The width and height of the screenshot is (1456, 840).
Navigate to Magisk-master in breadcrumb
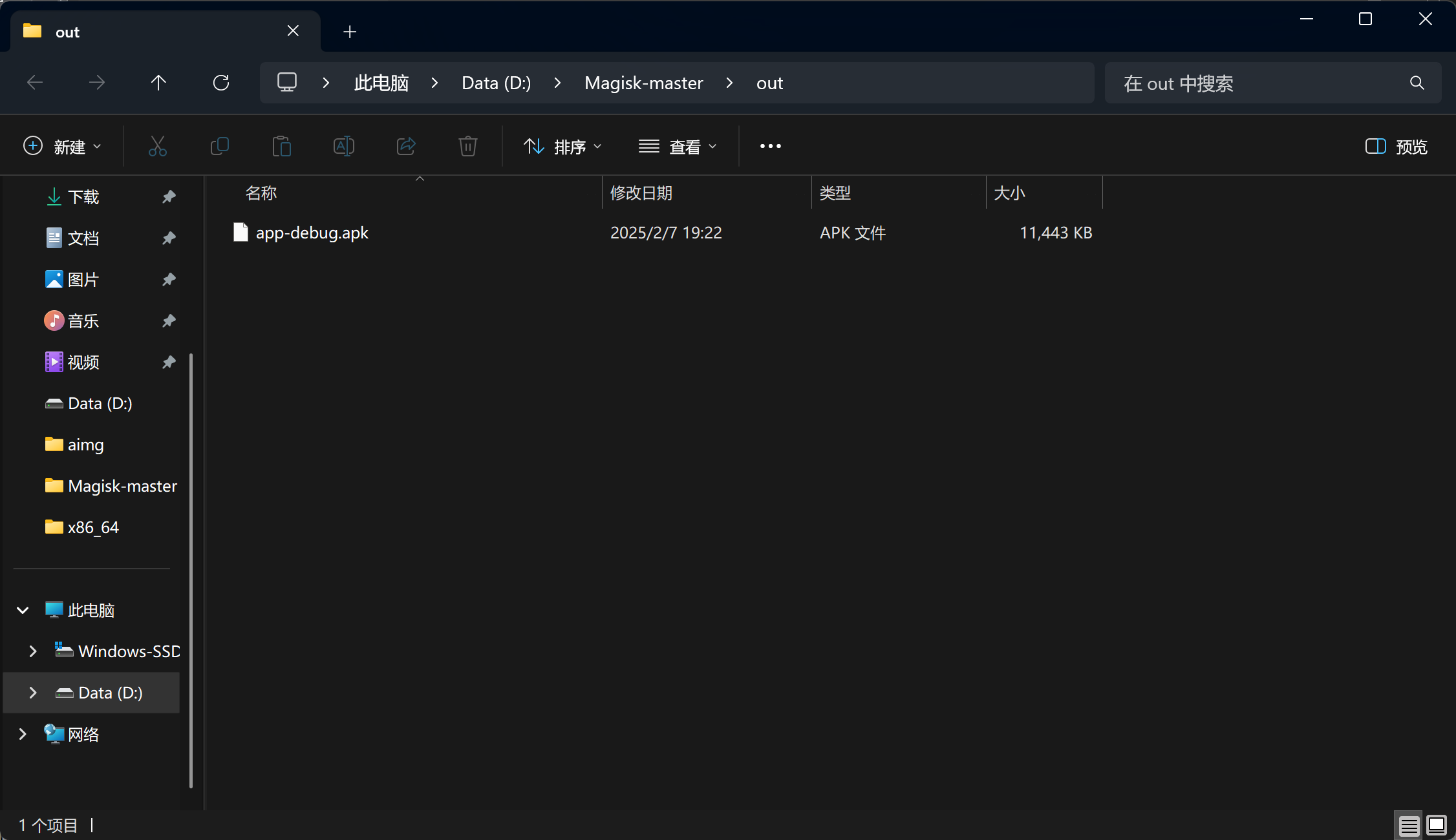(643, 83)
